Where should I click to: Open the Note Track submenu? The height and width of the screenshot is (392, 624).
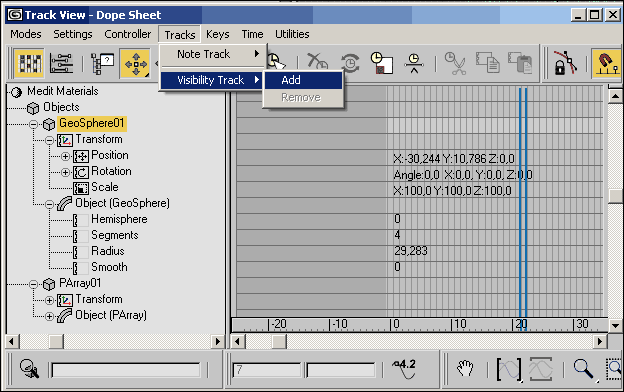click(212, 54)
